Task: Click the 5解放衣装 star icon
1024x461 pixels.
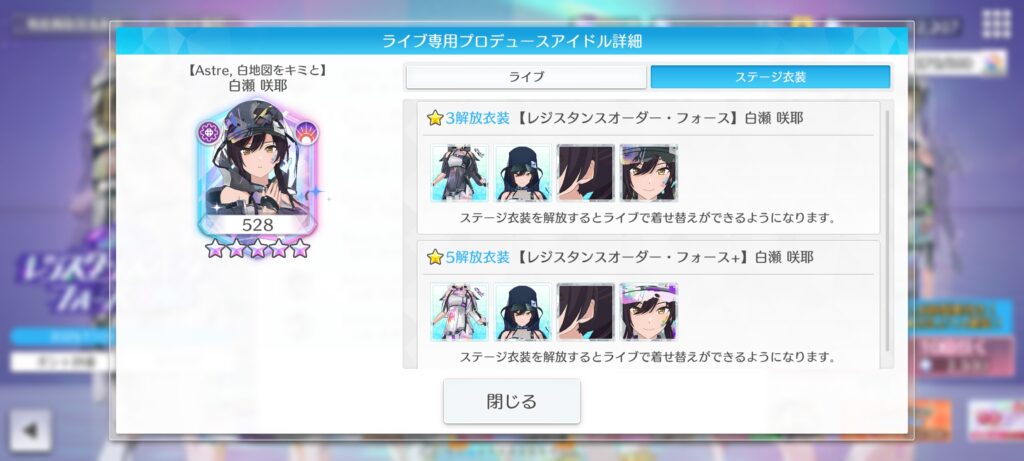Action: tap(435, 257)
